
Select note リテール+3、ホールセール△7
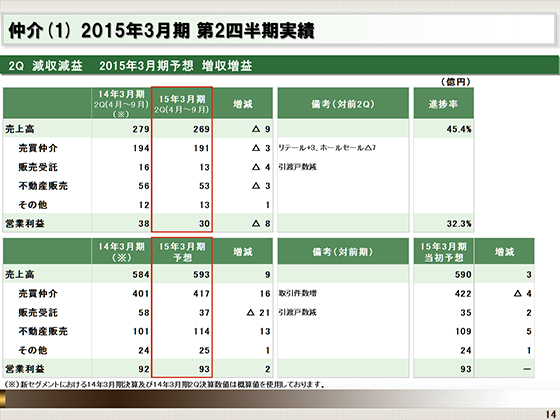pyautogui.click(x=327, y=148)
